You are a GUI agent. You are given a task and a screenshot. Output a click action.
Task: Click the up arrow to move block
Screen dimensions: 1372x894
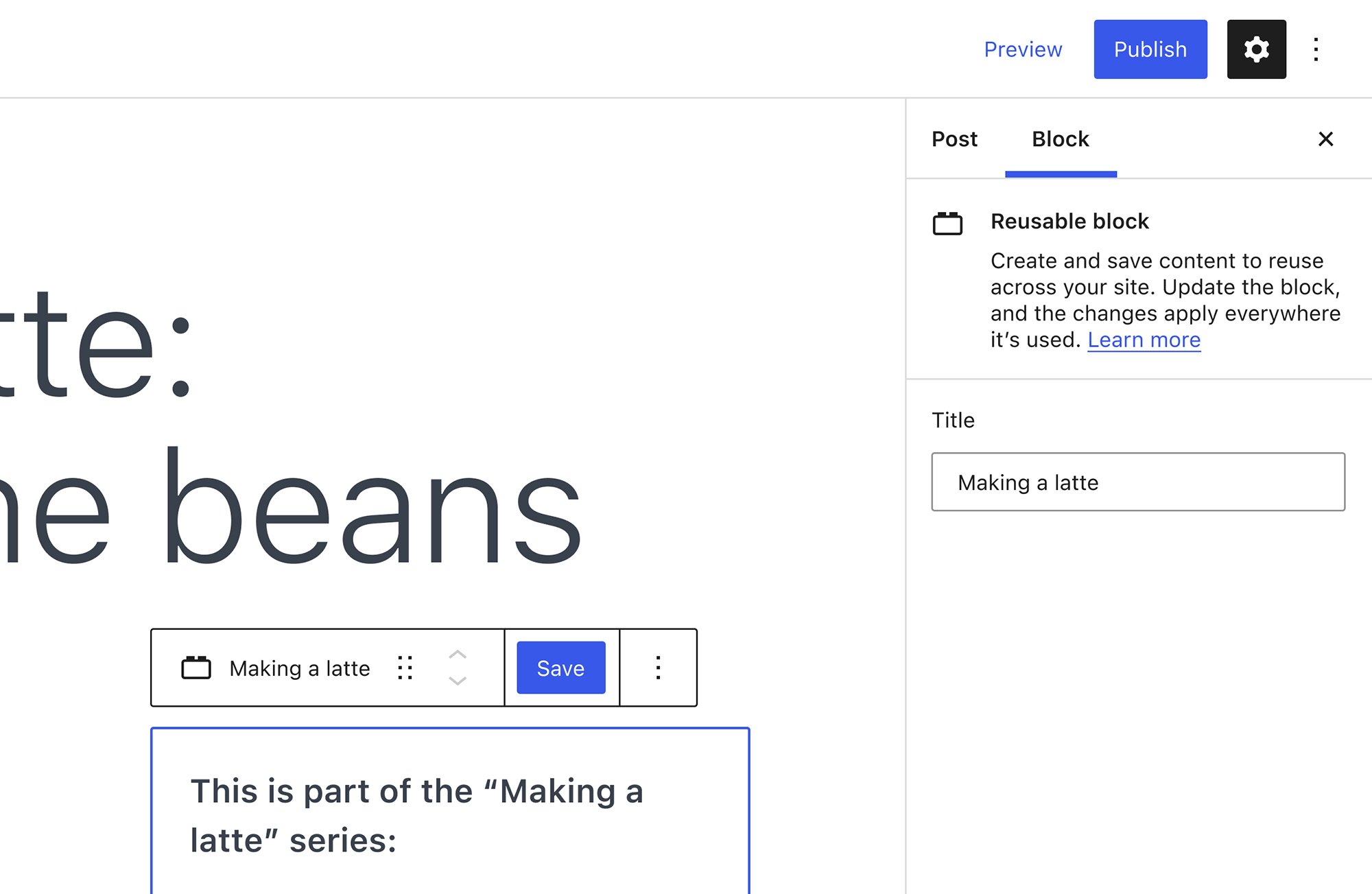(457, 655)
